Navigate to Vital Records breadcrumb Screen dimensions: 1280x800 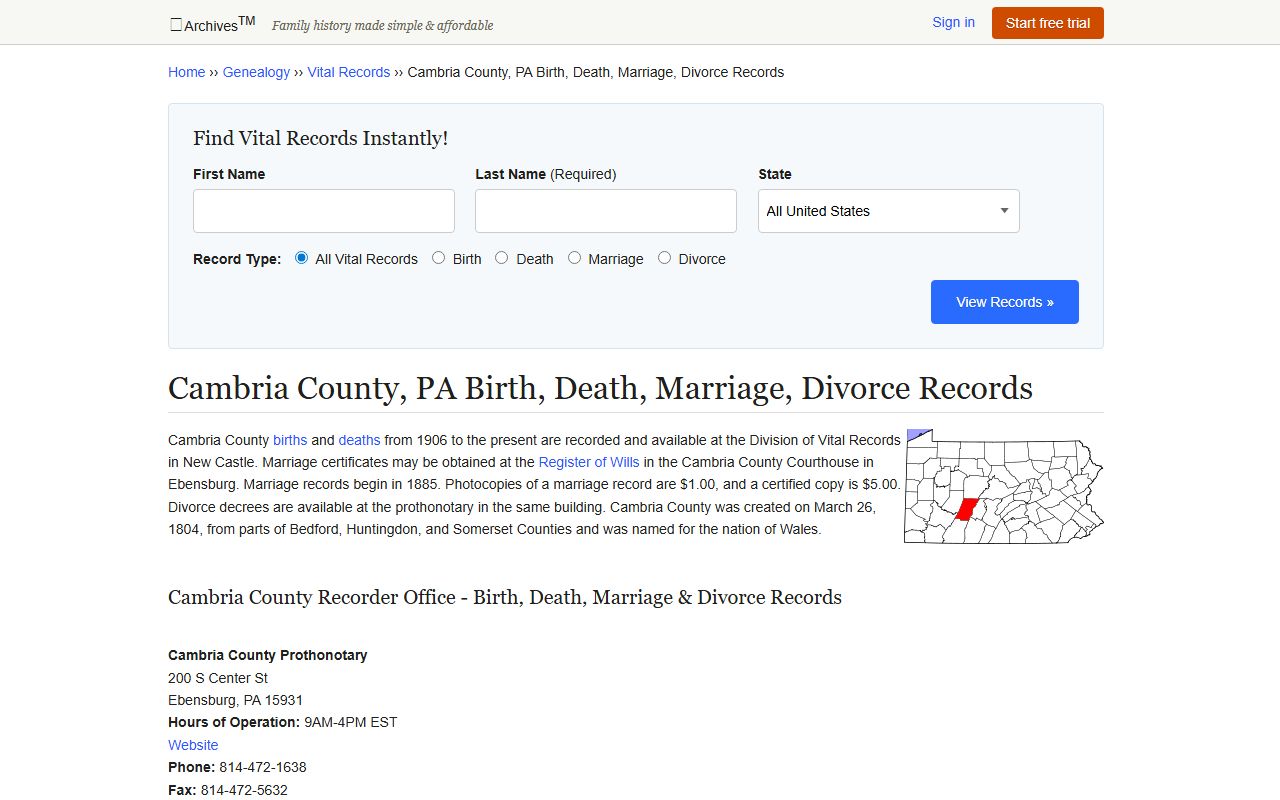tap(348, 72)
